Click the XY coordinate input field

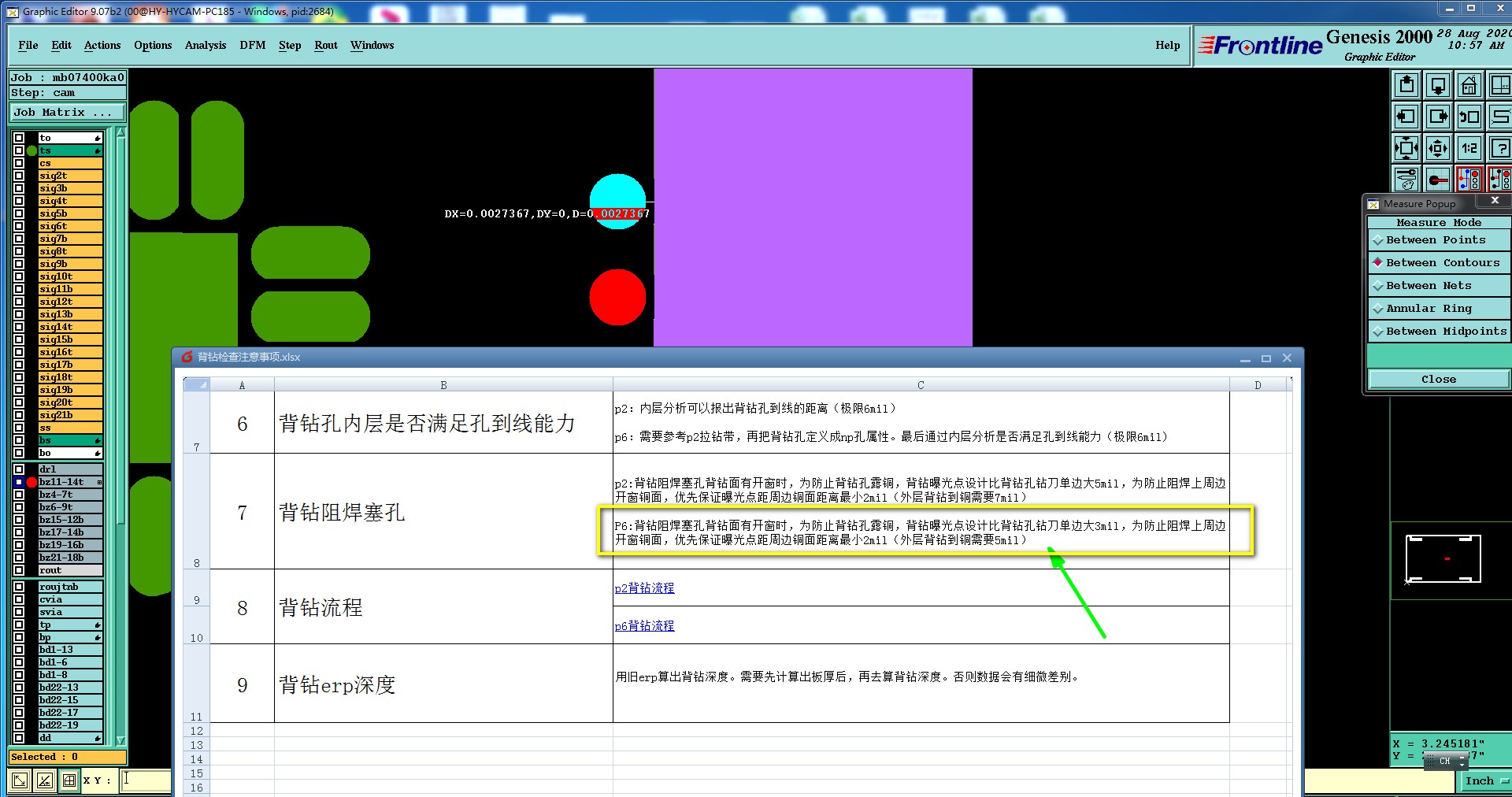pos(146,780)
